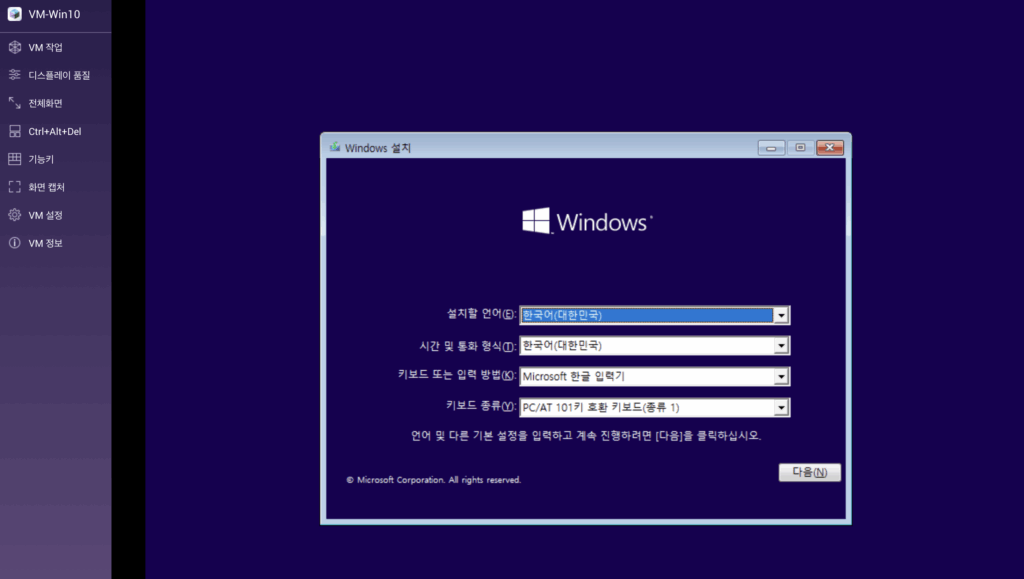The image size is (1024, 579).
Task: Click the 전체화면 fullscreen arrows icon
Action: 14,103
